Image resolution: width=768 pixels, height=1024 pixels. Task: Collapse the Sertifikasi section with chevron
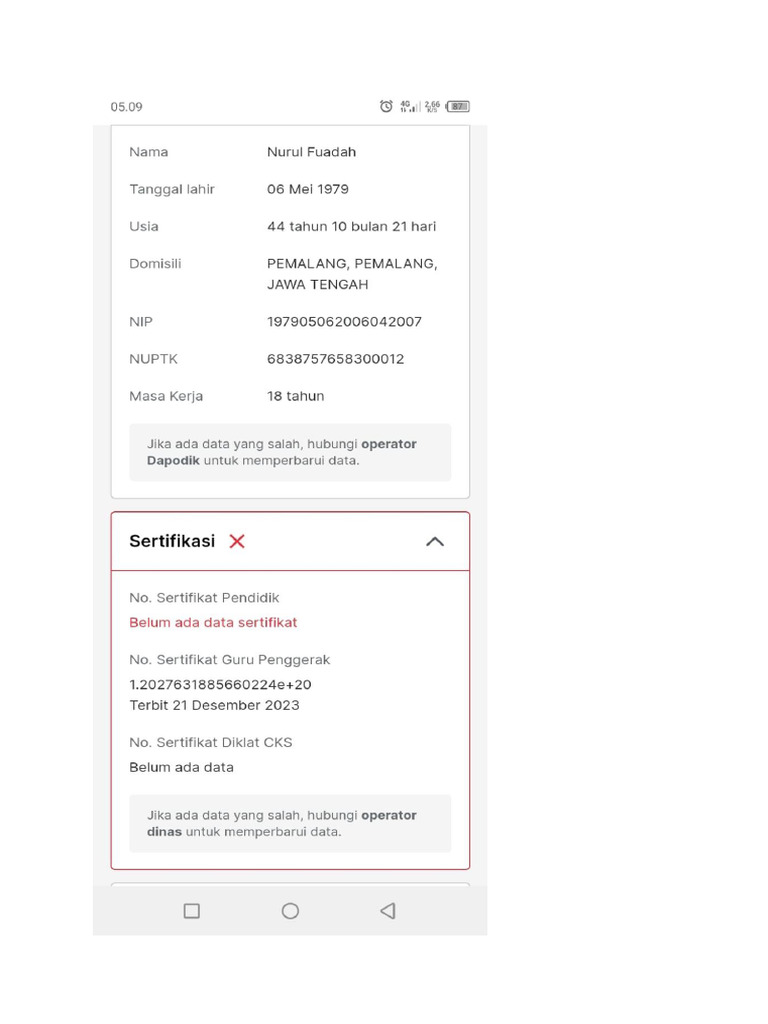[x=434, y=541]
